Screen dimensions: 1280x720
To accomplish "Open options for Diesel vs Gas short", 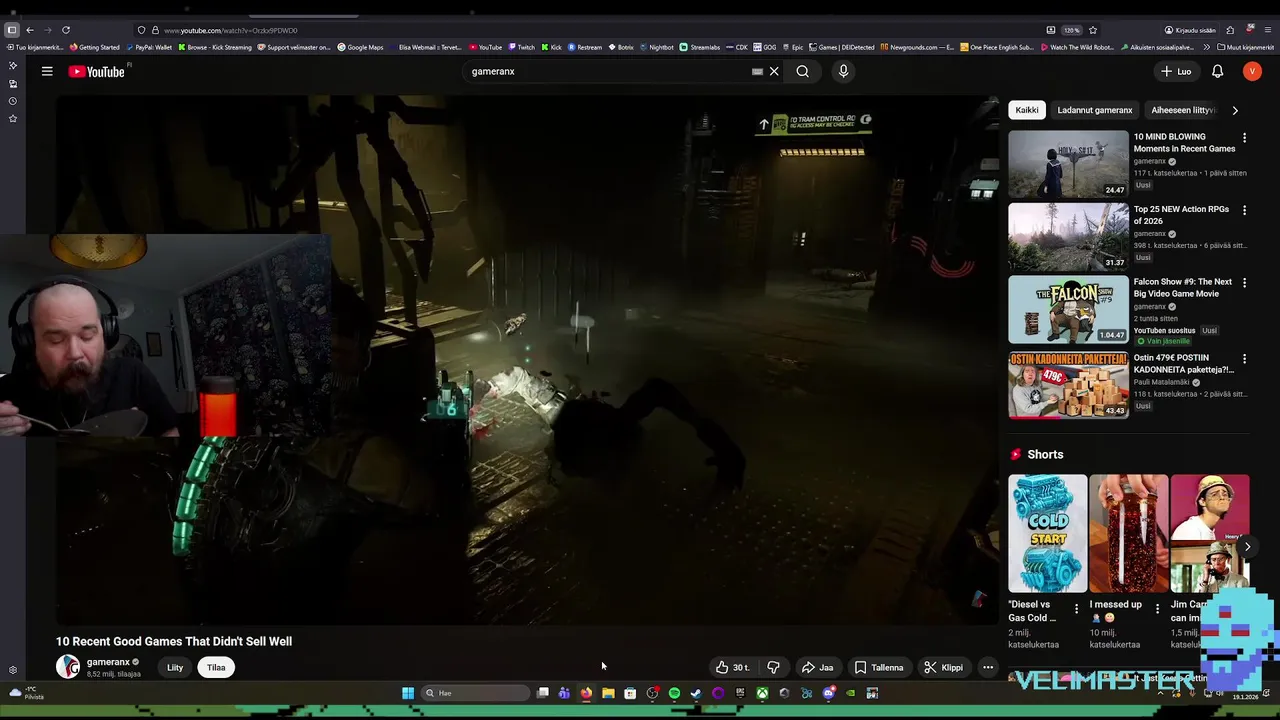I will click(1076, 608).
